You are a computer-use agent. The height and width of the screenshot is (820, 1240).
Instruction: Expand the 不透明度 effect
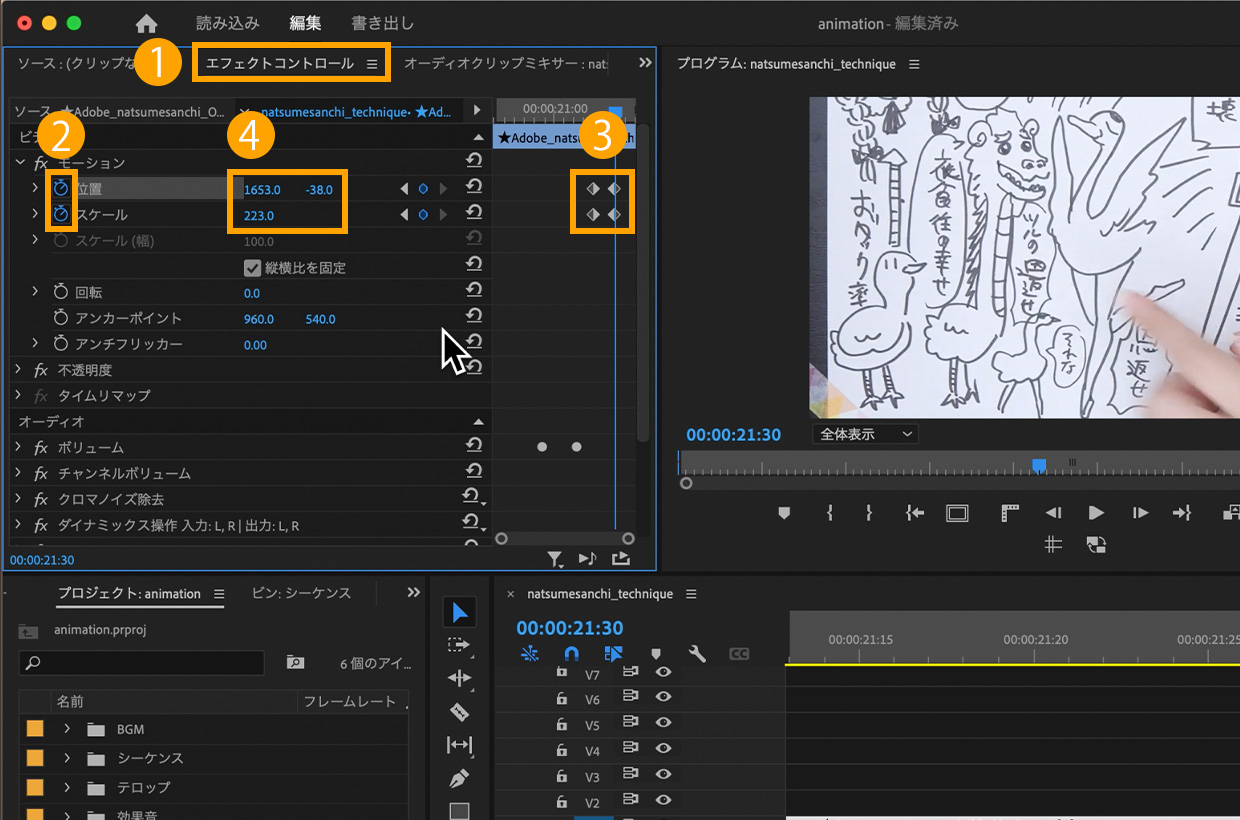19,369
